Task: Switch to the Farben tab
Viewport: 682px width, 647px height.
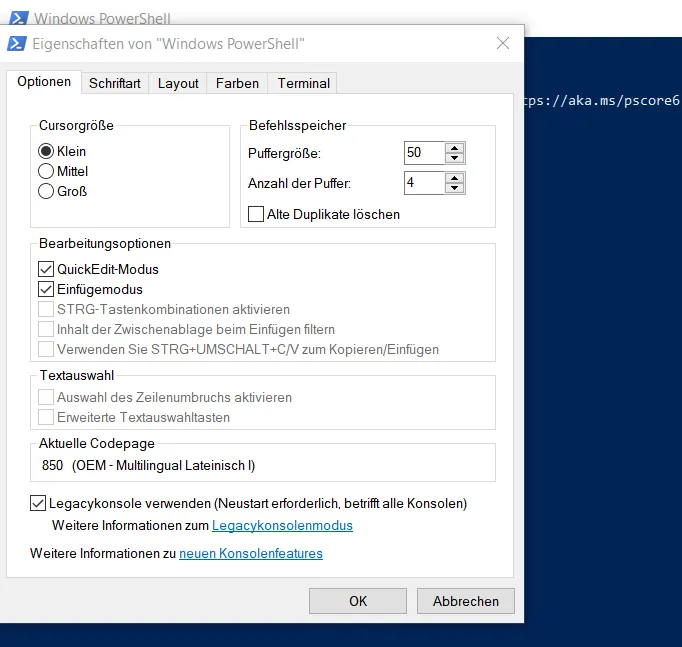Action: coord(237,83)
